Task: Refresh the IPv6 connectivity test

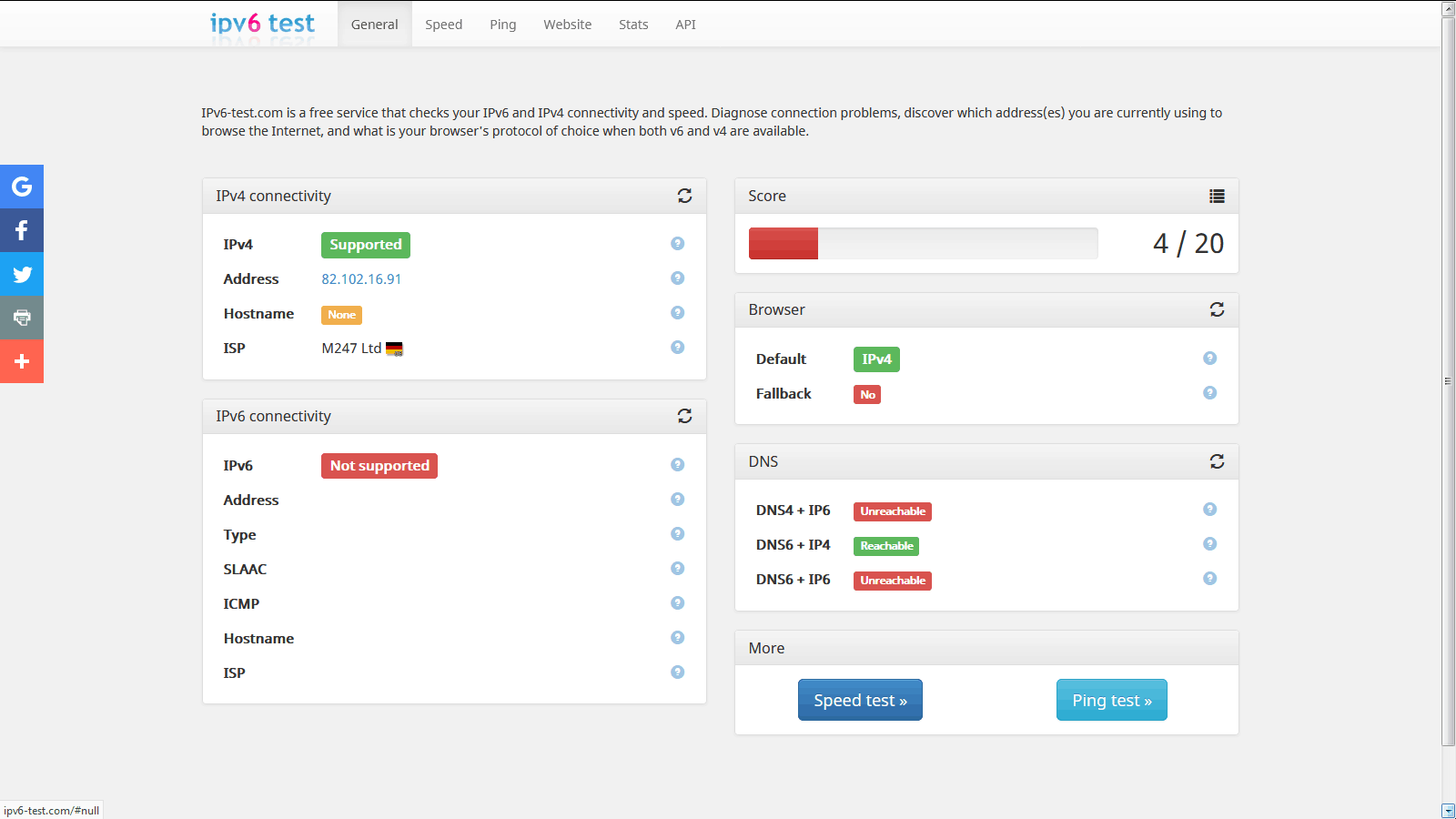Action: [684, 416]
